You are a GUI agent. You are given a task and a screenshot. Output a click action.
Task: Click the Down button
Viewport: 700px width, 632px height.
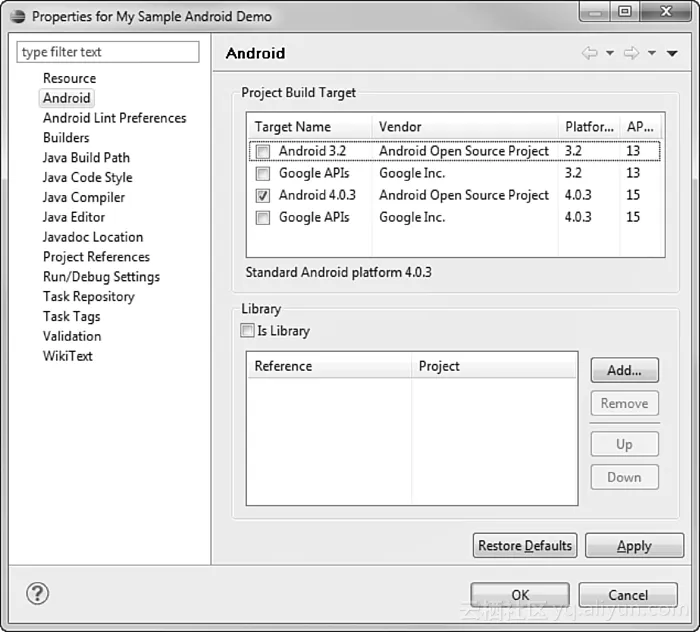[624, 477]
